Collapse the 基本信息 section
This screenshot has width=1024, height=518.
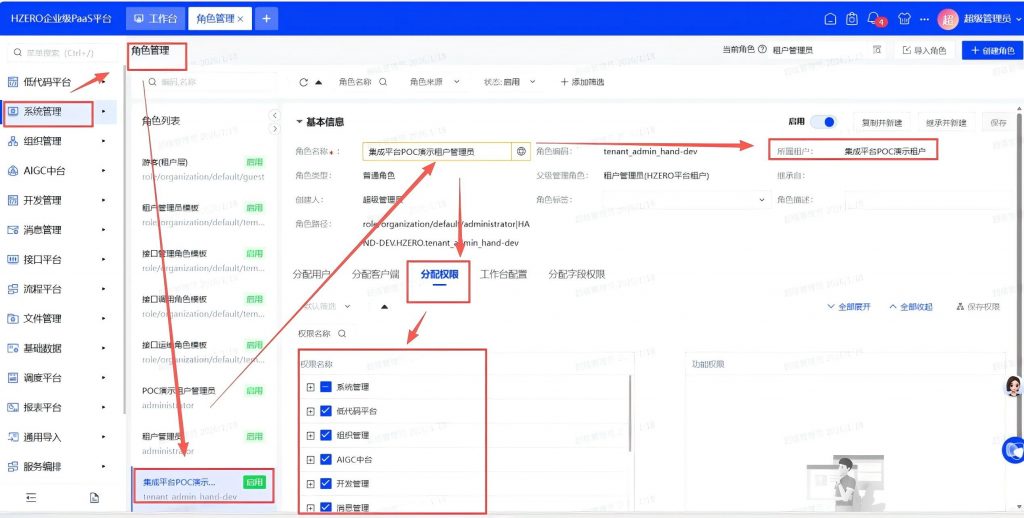[x=299, y=122]
